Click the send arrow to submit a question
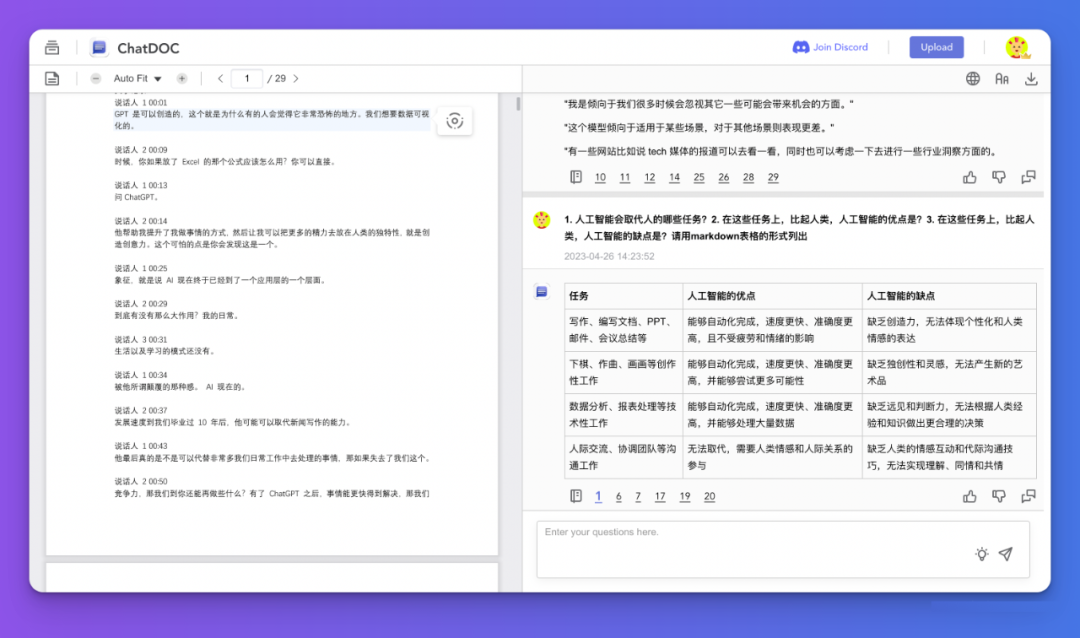The width and height of the screenshot is (1080, 638). click(x=1006, y=553)
